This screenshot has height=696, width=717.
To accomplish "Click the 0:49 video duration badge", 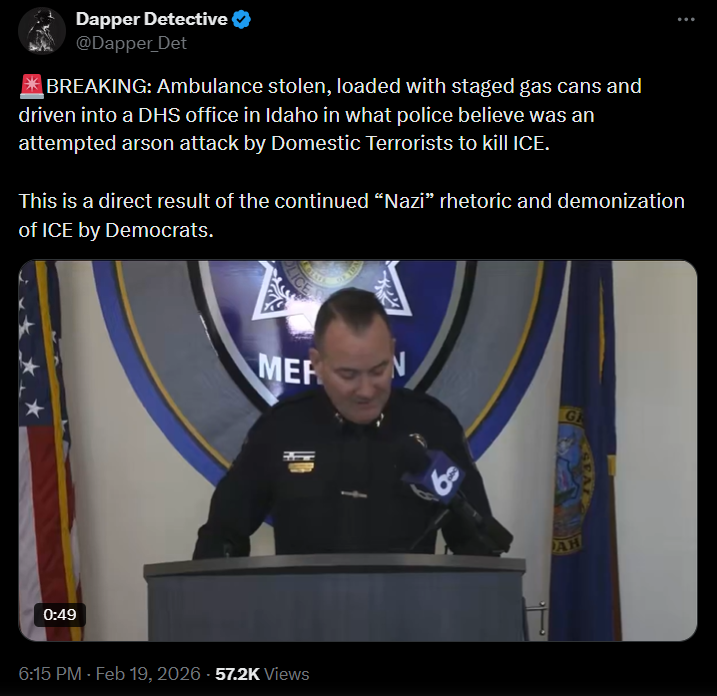I will pos(60,614).
